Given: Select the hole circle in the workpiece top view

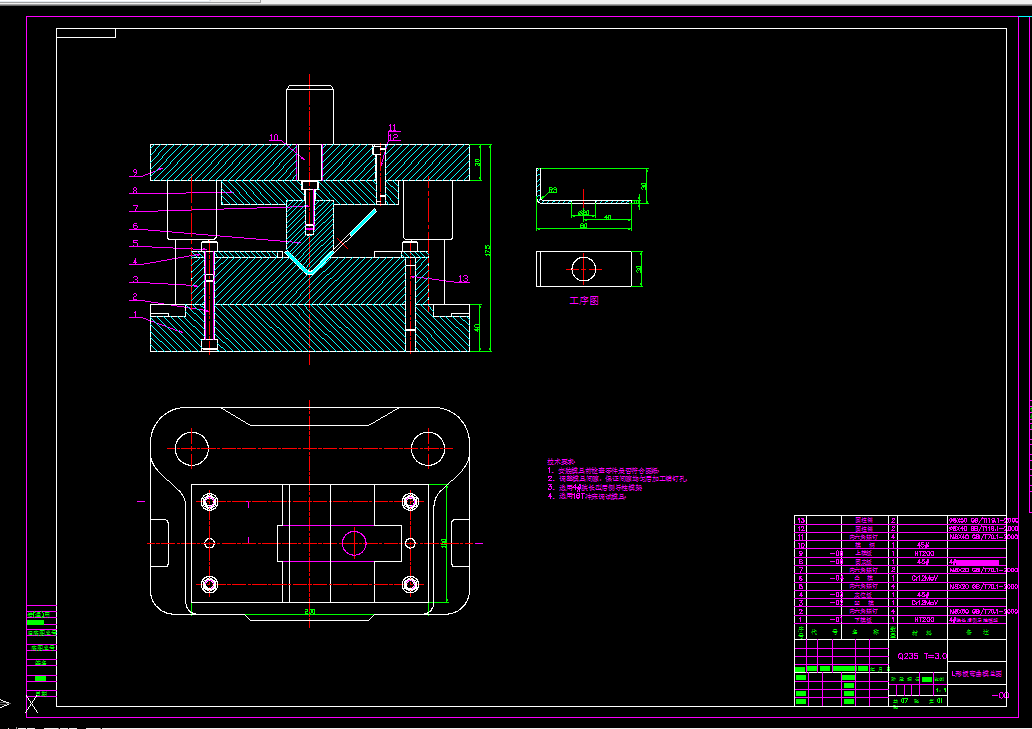Looking at the screenshot, I should tap(583, 268).
